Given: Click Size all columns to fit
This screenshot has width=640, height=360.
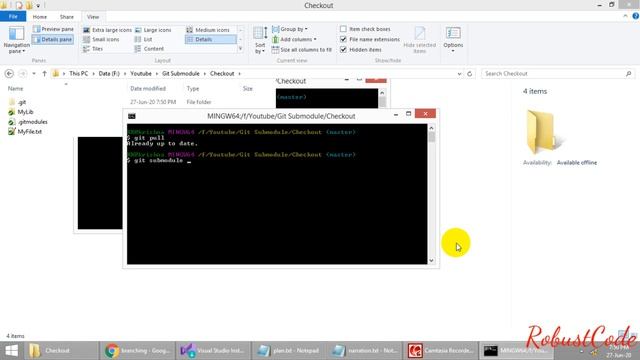Looking at the screenshot, I should pyautogui.click(x=302, y=50).
